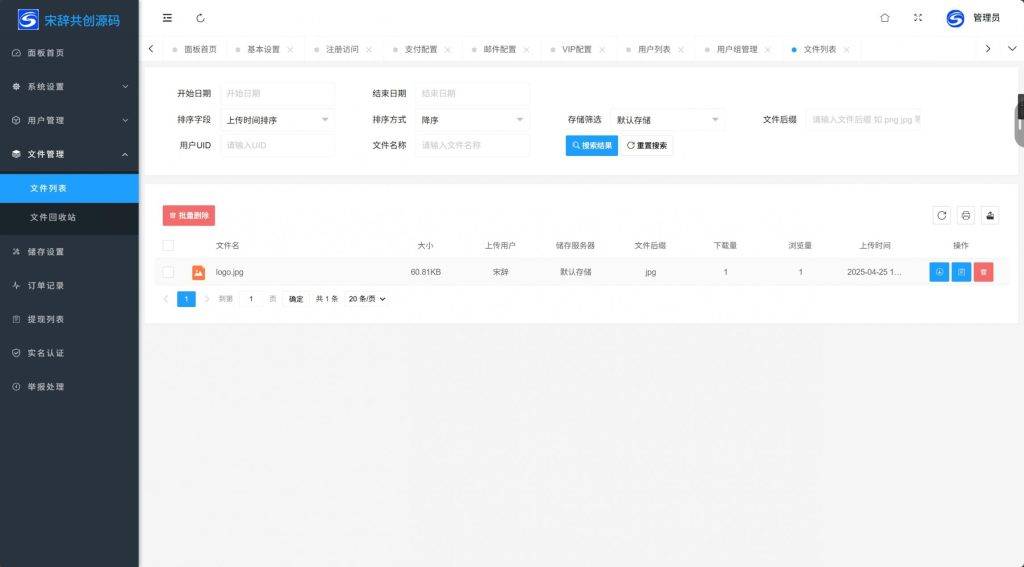Screen dimensions: 1024x567
Task: Open 订单记录 in sidebar
Action: [x=69, y=285]
